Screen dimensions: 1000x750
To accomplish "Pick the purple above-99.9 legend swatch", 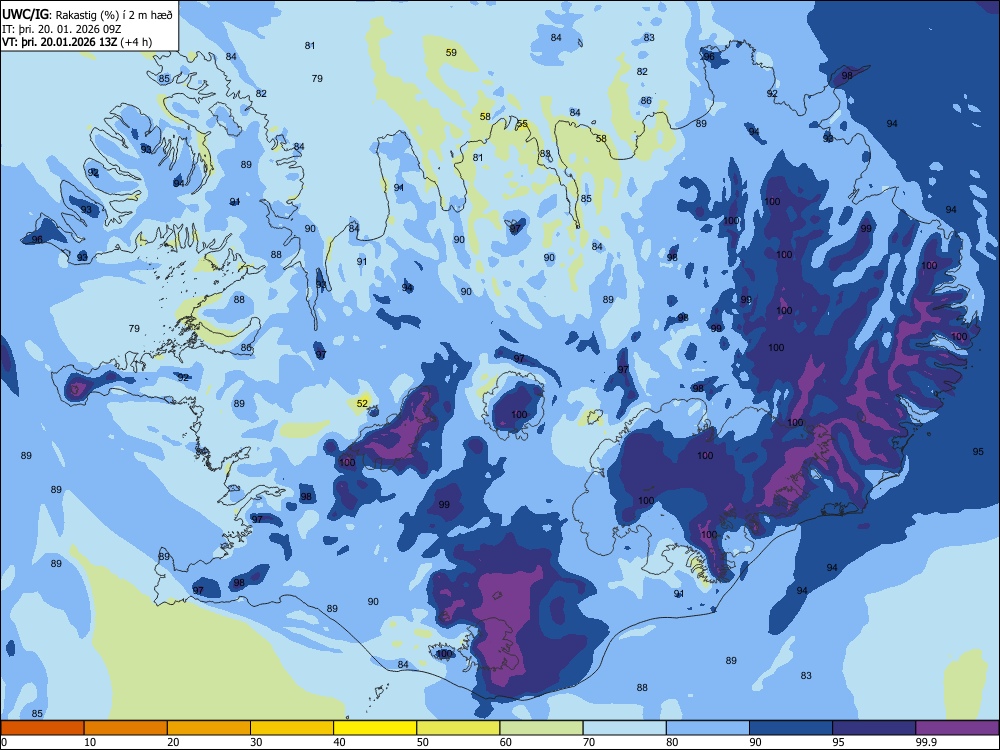I will [957, 728].
